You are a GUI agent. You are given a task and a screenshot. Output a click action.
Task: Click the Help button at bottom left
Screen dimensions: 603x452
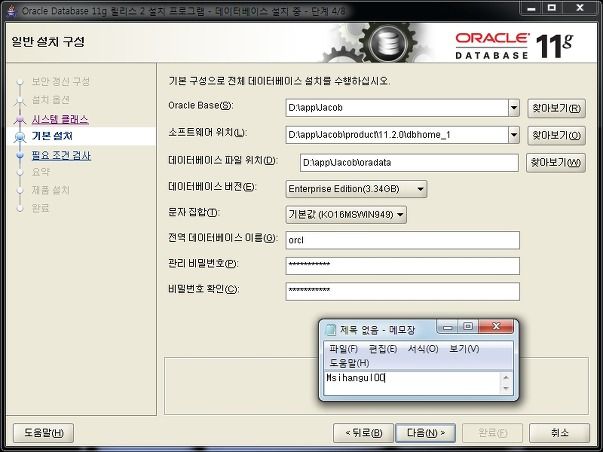click(43, 433)
